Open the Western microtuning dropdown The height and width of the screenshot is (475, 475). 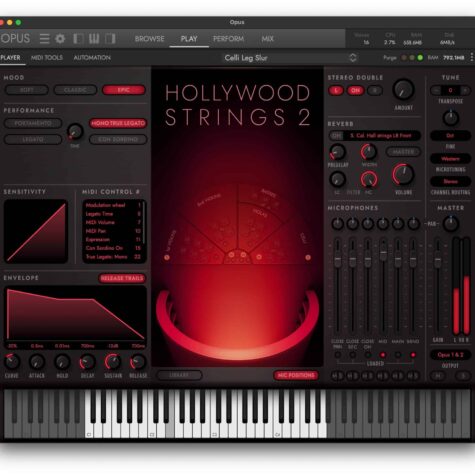[450, 159]
